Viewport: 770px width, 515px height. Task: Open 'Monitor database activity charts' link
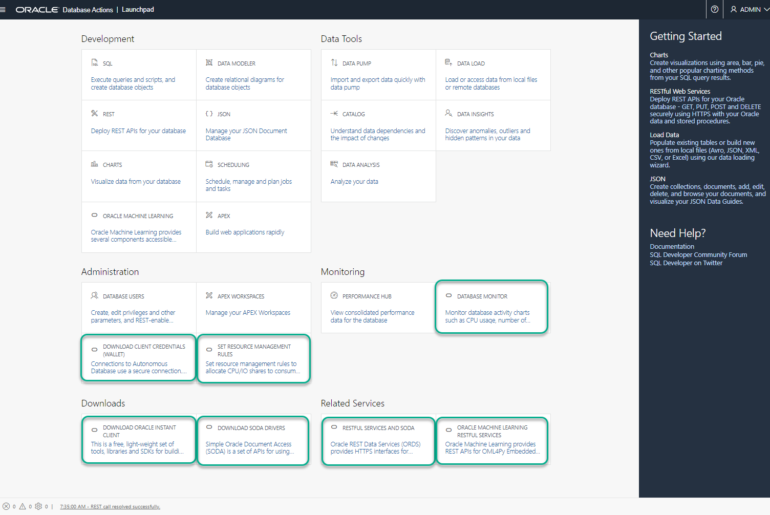tap(488, 317)
